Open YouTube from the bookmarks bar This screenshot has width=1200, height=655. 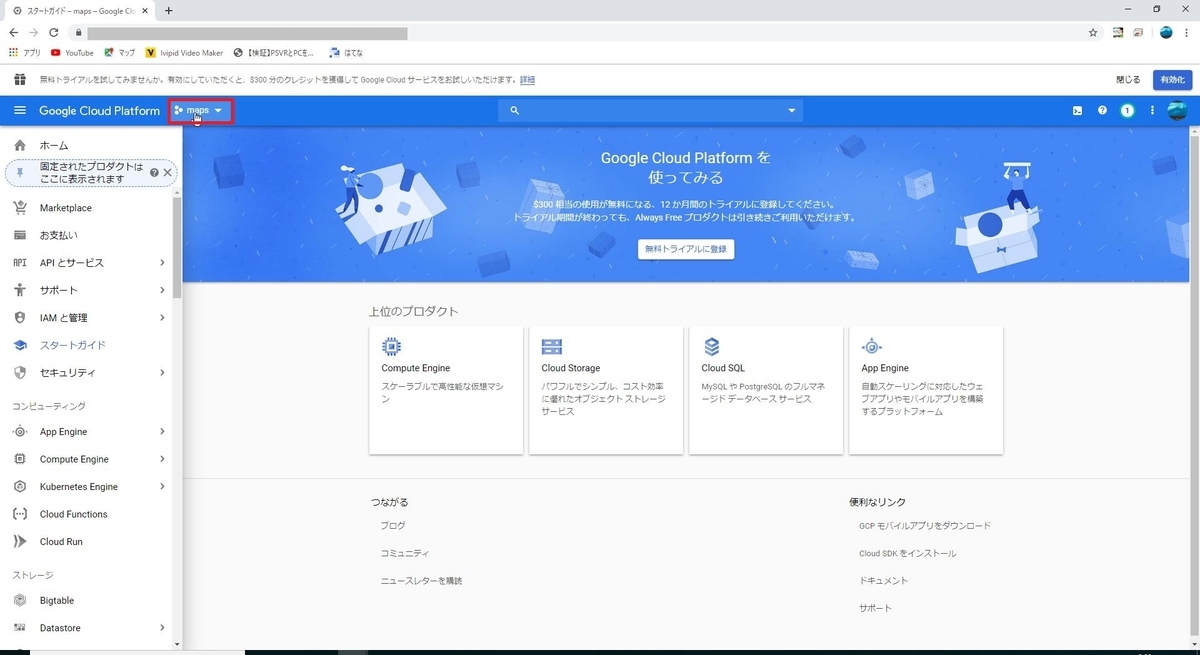point(71,52)
